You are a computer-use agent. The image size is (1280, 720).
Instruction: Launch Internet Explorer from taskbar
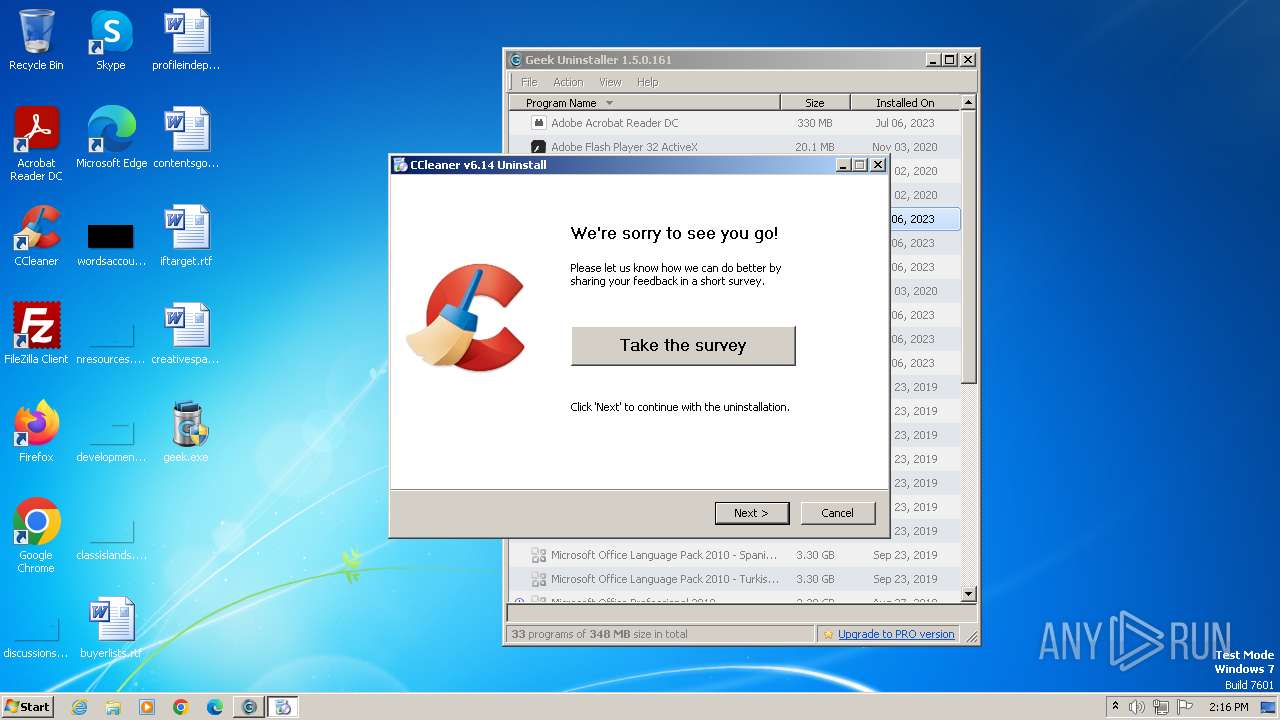coord(79,707)
